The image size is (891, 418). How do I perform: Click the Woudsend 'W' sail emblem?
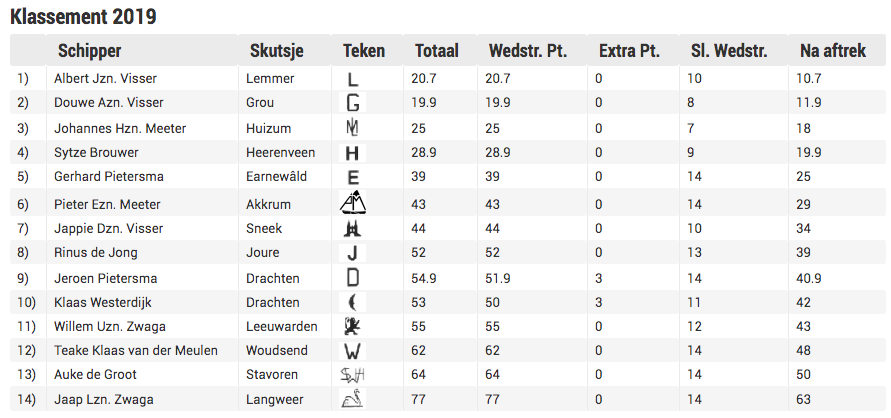pyautogui.click(x=352, y=351)
